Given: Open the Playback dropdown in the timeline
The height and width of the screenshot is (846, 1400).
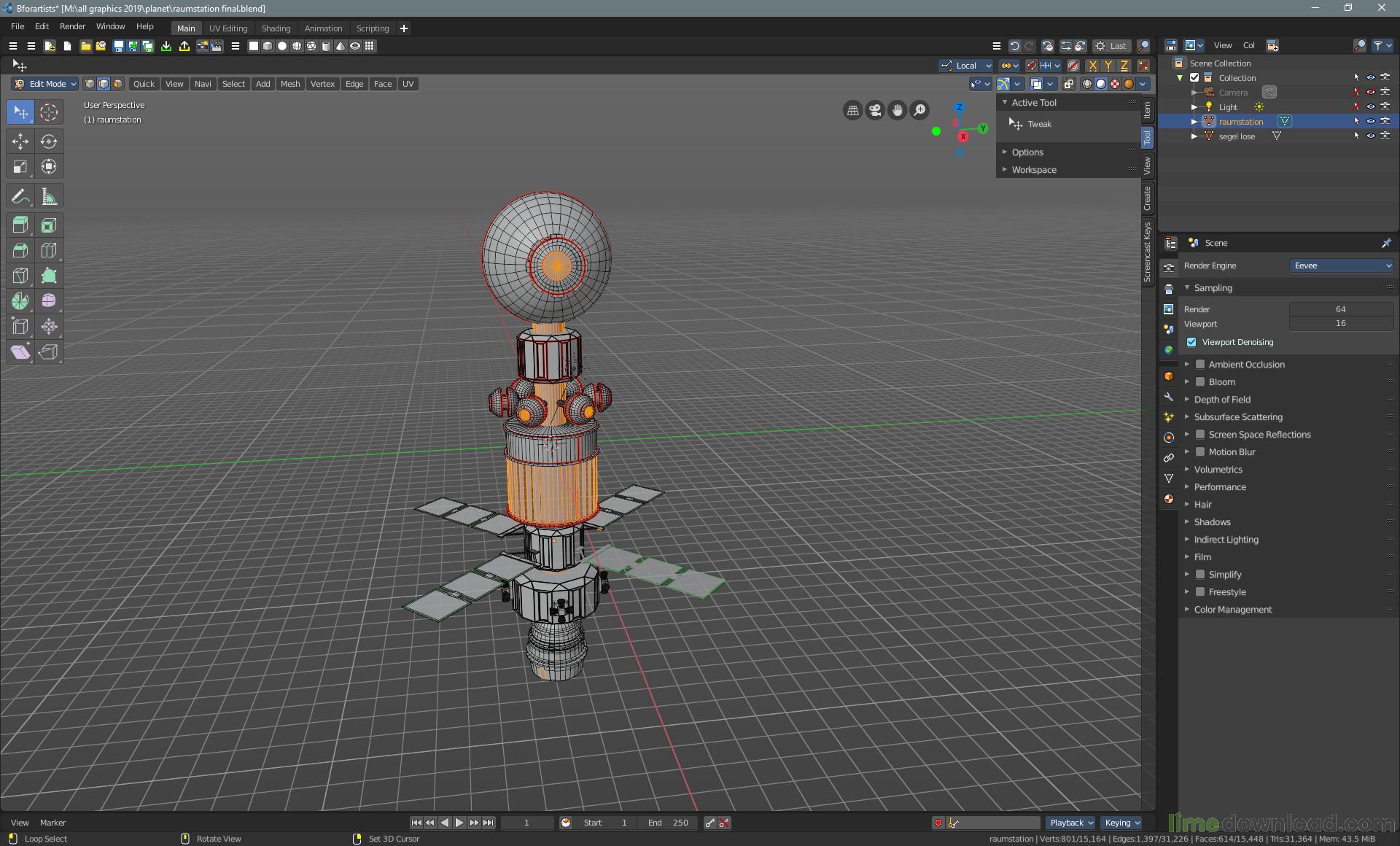Looking at the screenshot, I should (x=1069, y=823).
